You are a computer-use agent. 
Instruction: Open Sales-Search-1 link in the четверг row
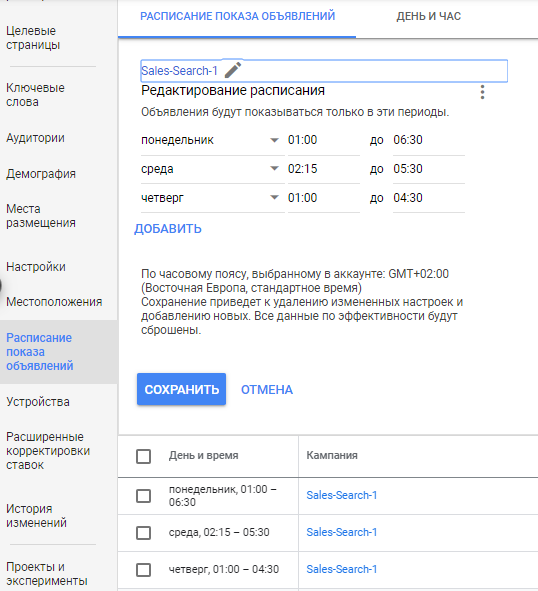342,569
